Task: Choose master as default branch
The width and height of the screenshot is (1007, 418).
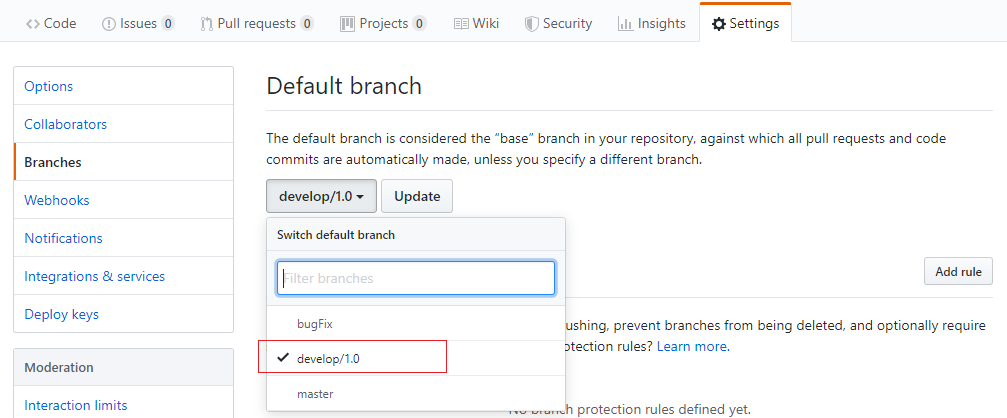Action: 315,394
